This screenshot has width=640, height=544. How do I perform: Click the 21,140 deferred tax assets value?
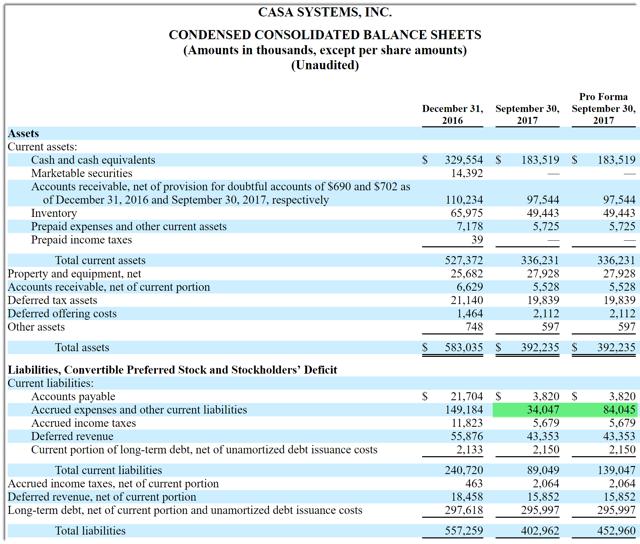click(467, 300)
